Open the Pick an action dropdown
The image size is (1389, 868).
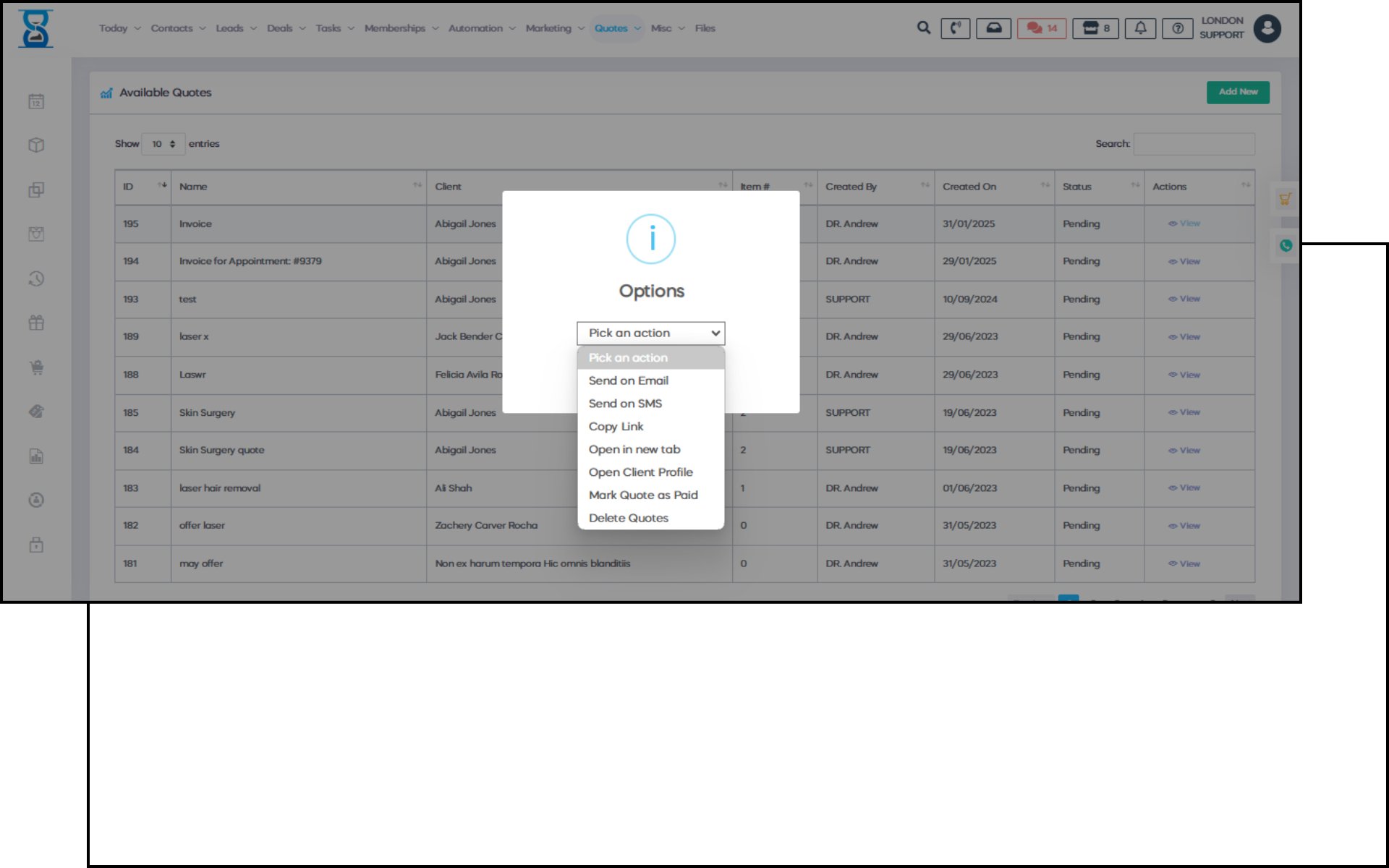pos(650,333)
